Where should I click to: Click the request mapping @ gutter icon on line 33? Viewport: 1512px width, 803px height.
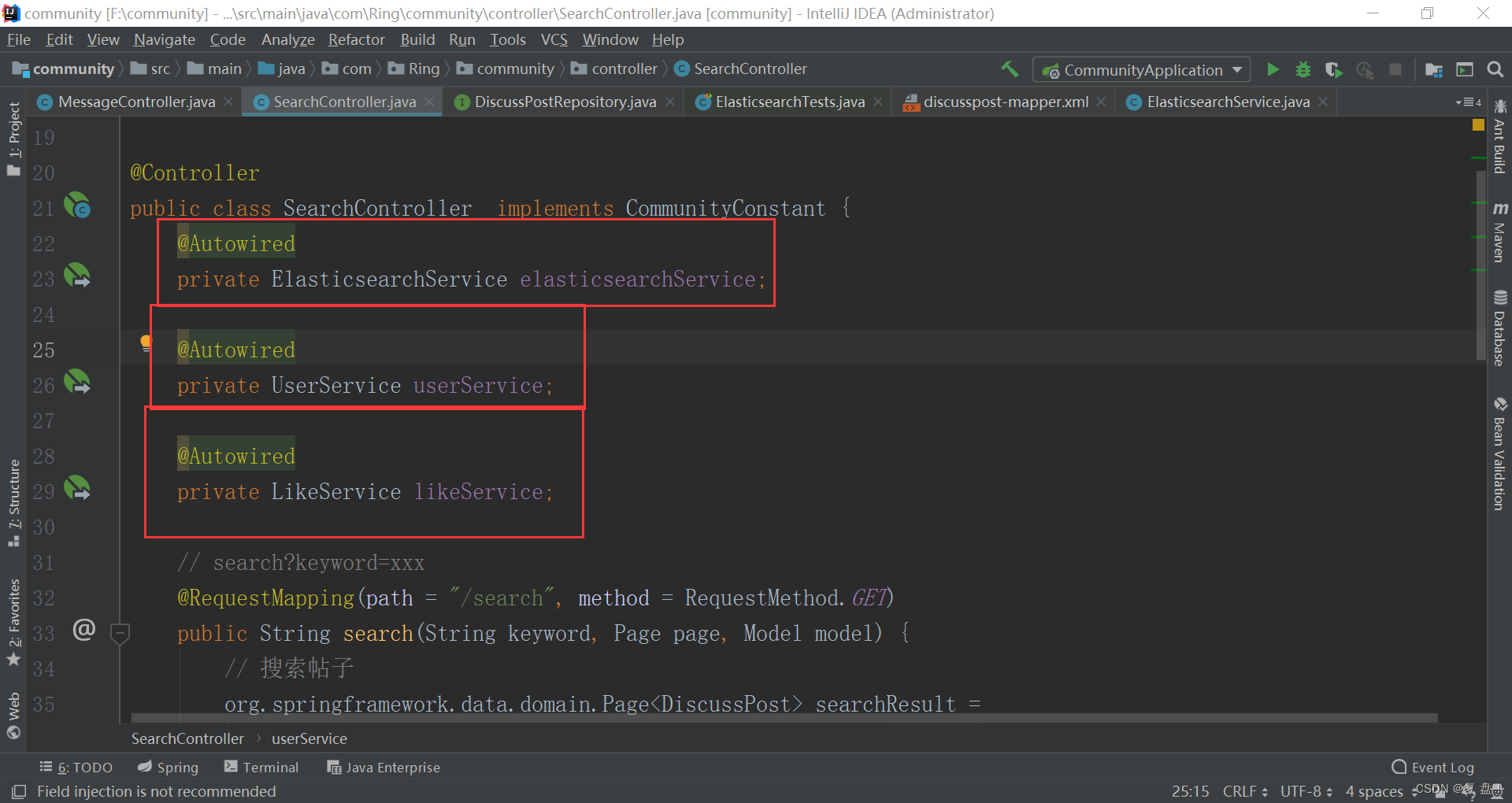pyautogui.click(x=83, y=630)
